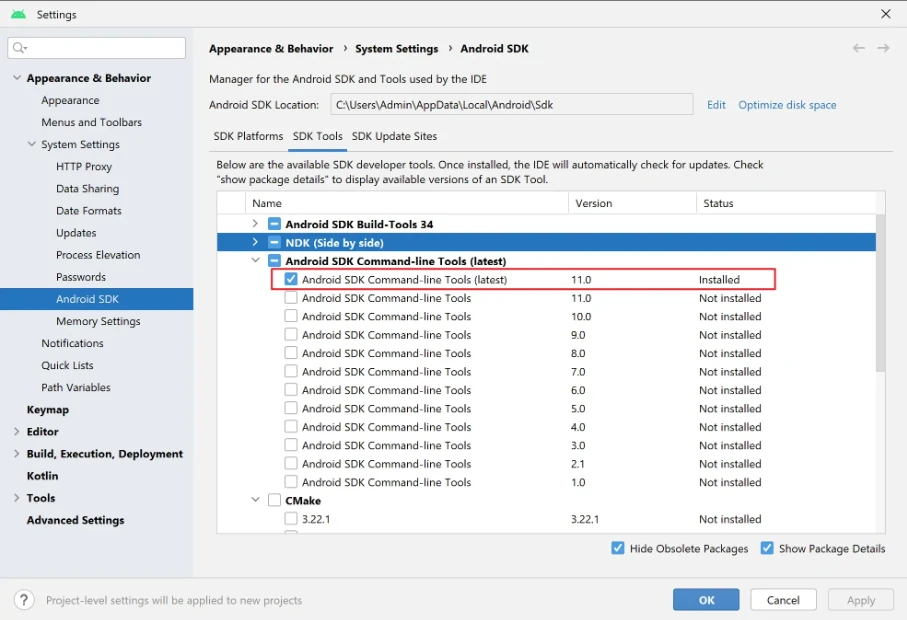
Task: Open Data Sharing settings
Action: click(x=87, y=189)
